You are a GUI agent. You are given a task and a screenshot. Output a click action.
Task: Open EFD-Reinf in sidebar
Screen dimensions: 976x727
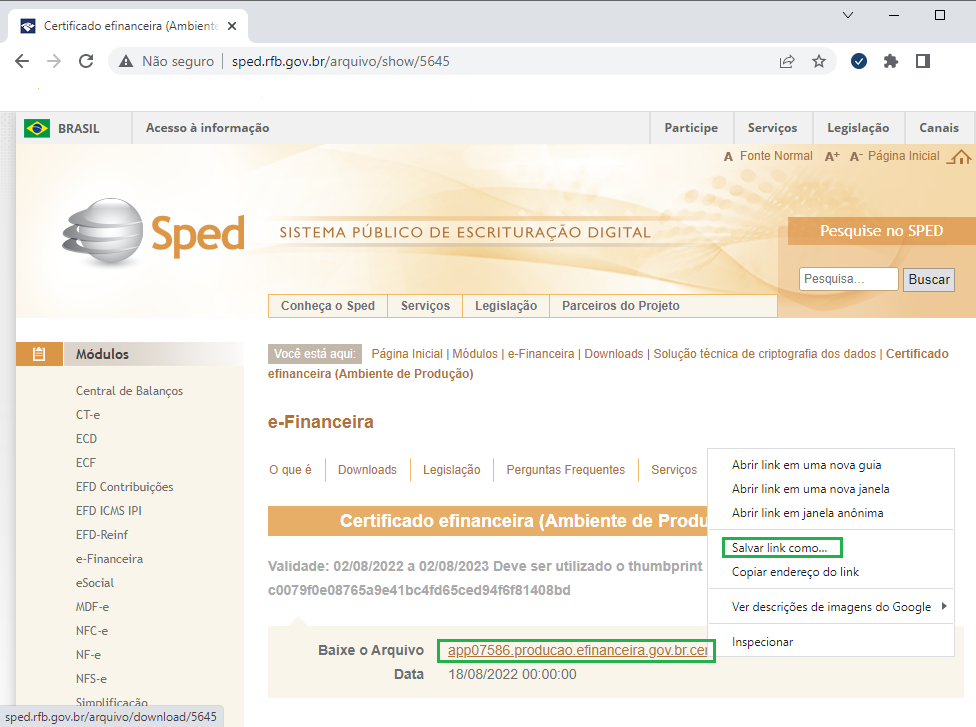[x=102, y=535]
